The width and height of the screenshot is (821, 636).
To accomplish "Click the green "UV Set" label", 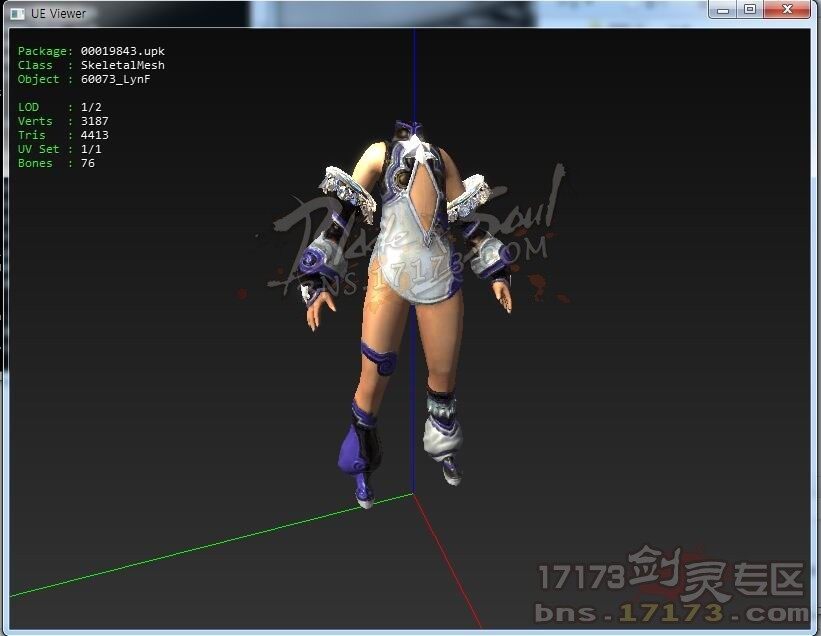I will coord(38,149).
